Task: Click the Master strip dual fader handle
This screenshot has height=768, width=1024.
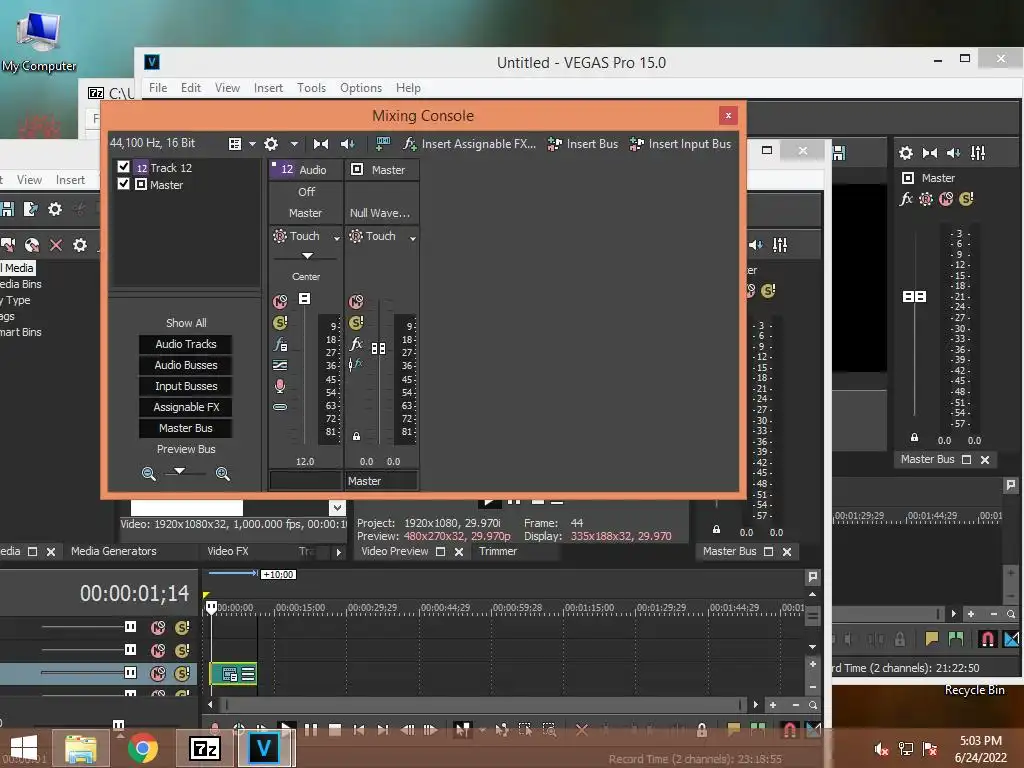Action: pos(378,348)
